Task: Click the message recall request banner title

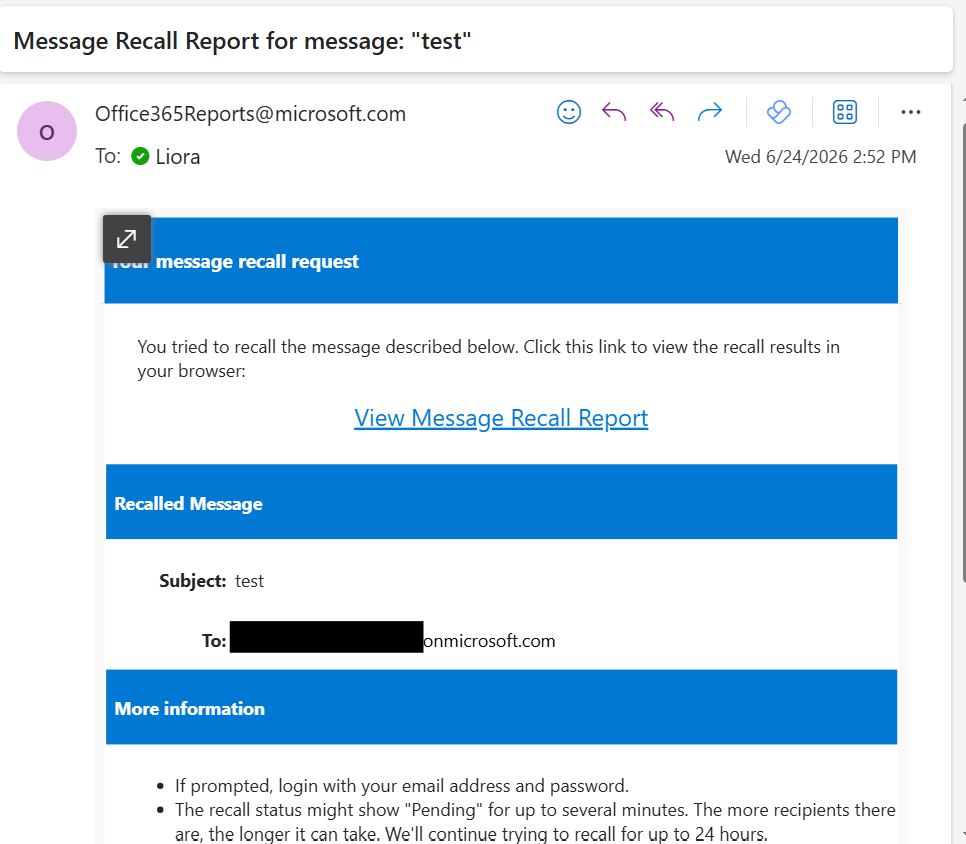Action: (234, 262)
